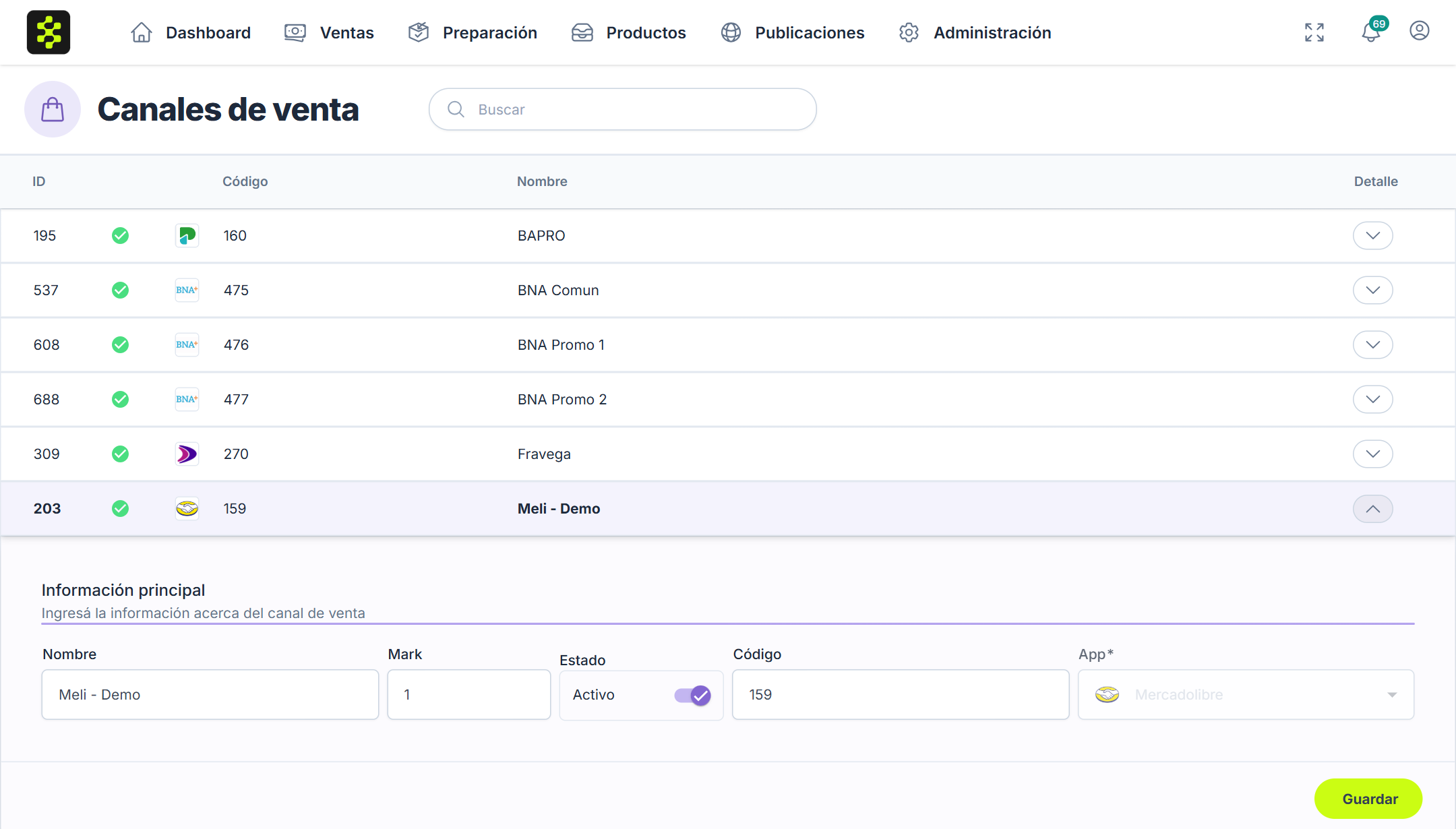Expand the BNA Comun row details

[x=1373, y=290]
